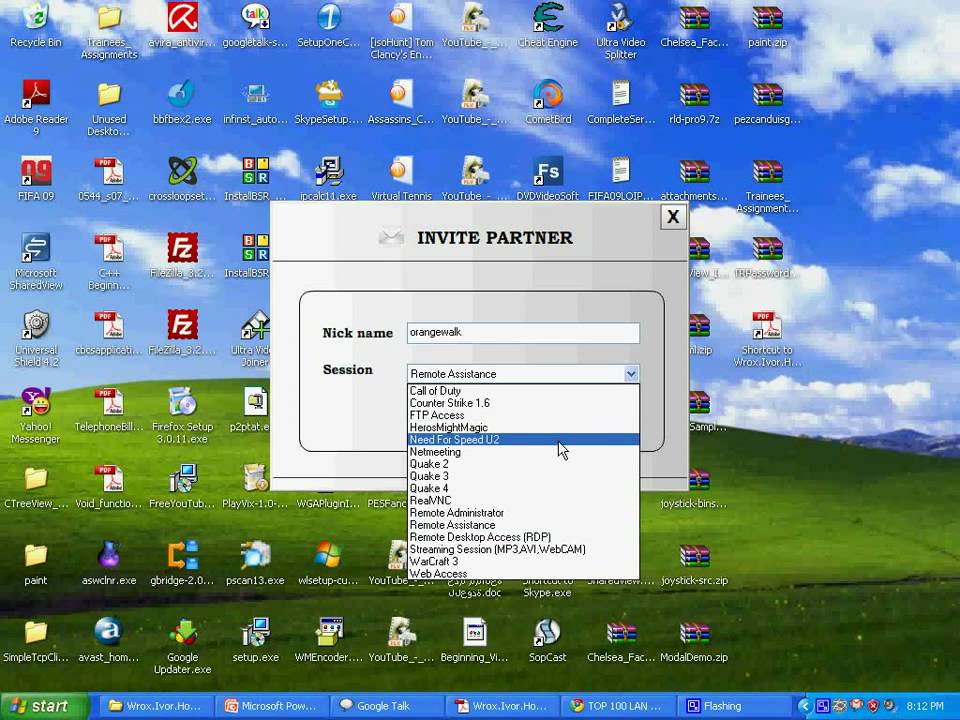Viewport: 960px width, 720px height.
Task: Select the Yahoo! Messenger shortcut
Action: [x=36, y=416]
